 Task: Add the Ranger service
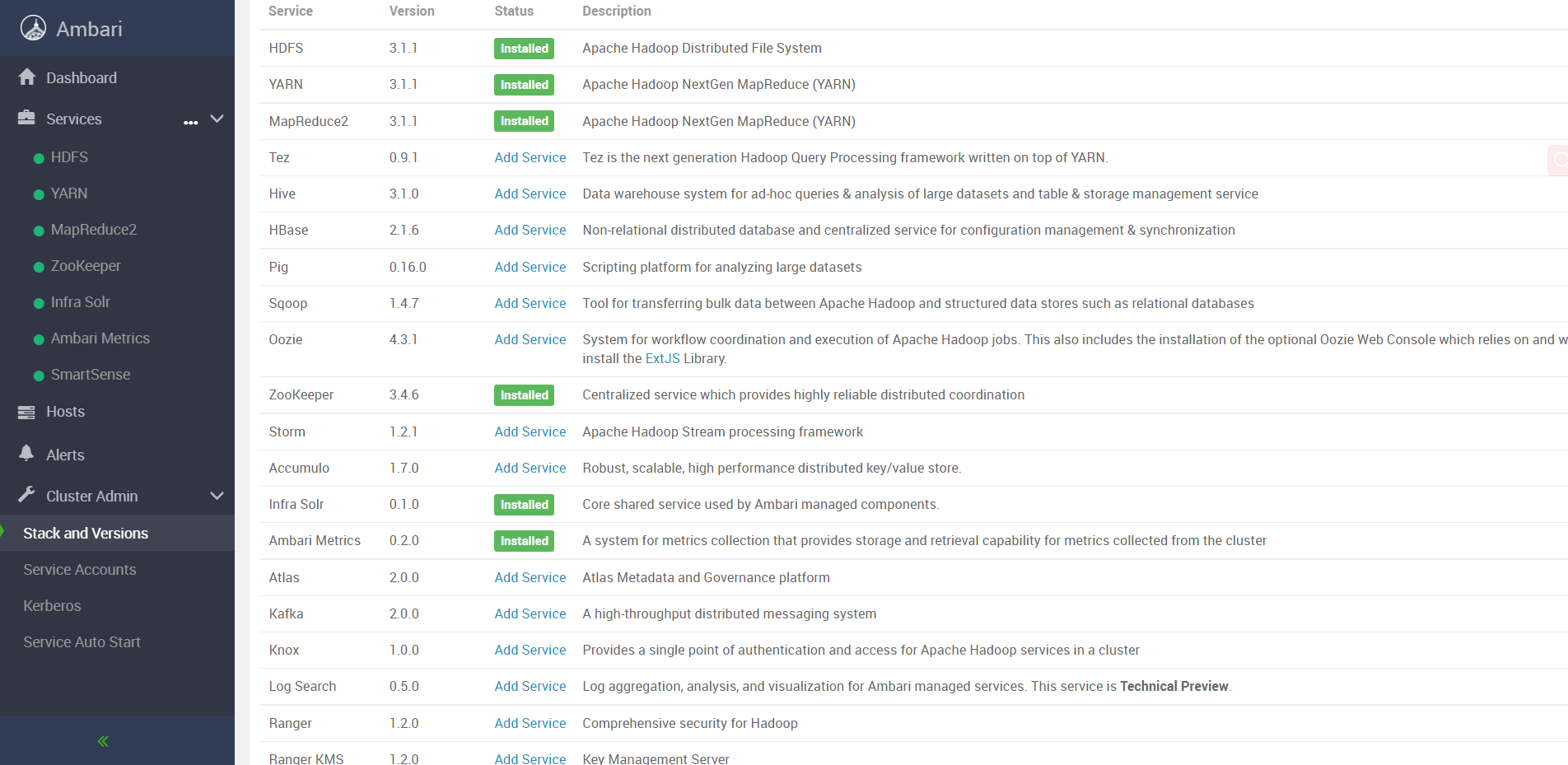click(530, 723)
